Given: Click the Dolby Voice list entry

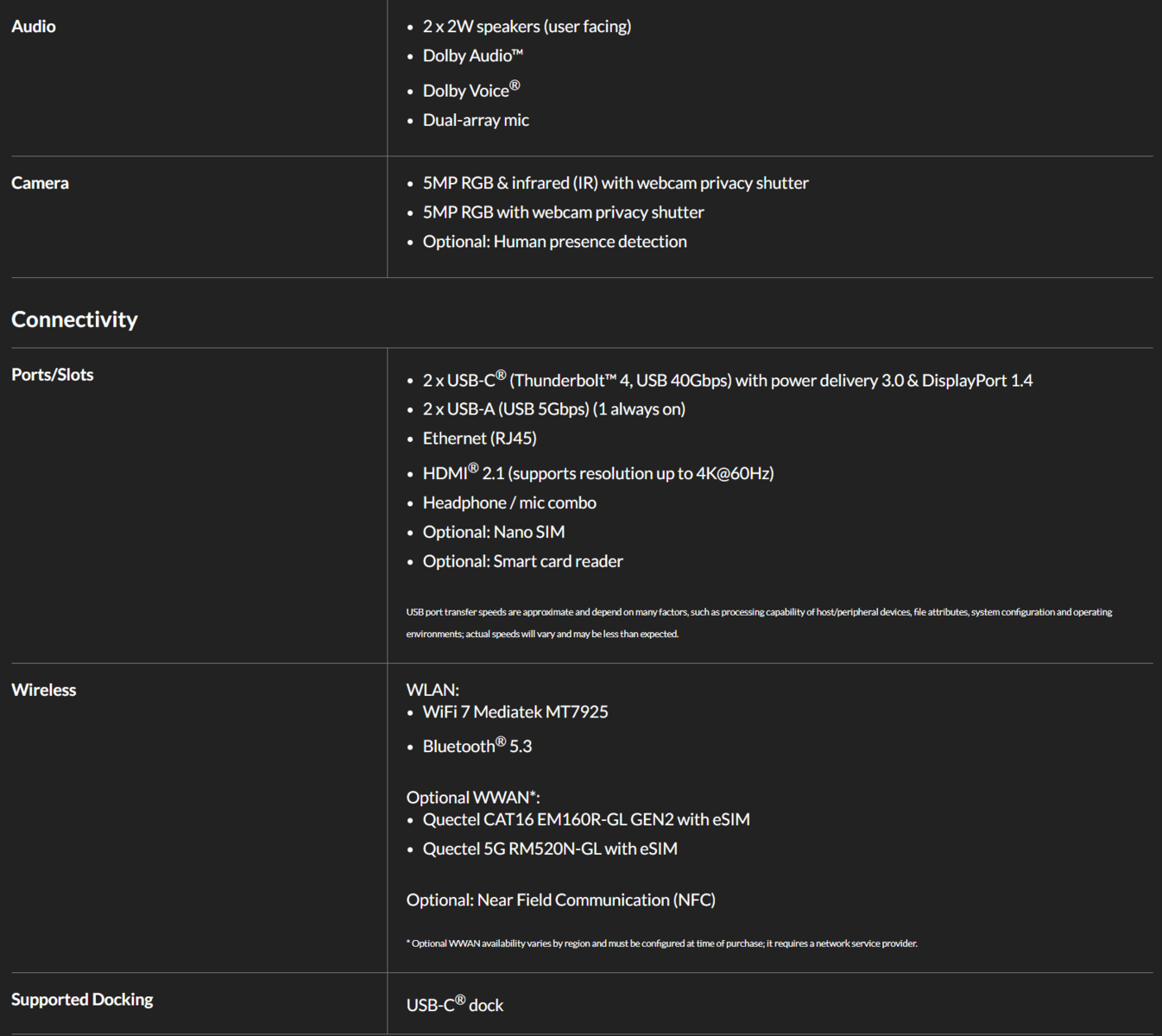Looking at the screenshot, I should point(470,91).
